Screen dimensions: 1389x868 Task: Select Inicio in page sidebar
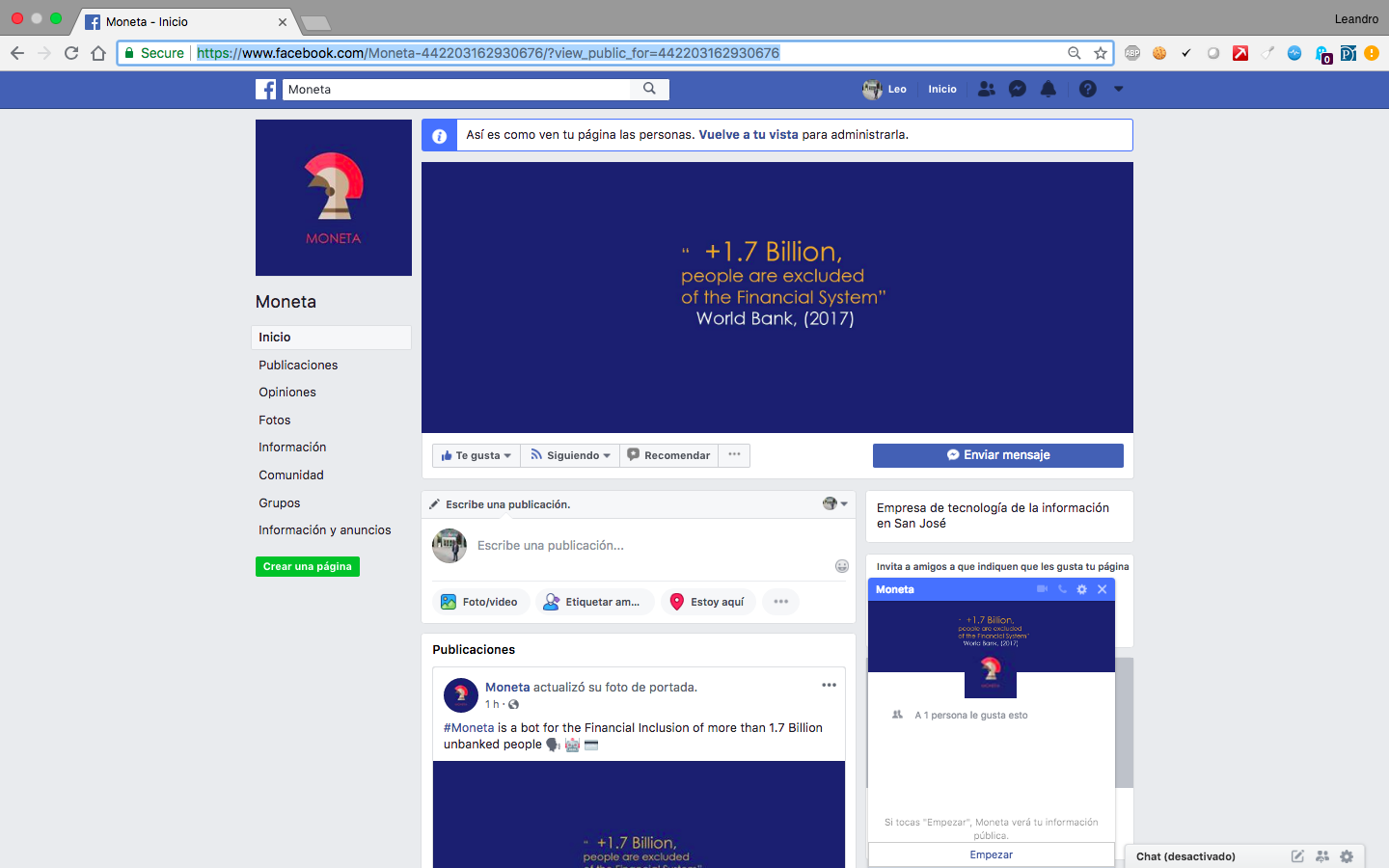click(331, 337)
